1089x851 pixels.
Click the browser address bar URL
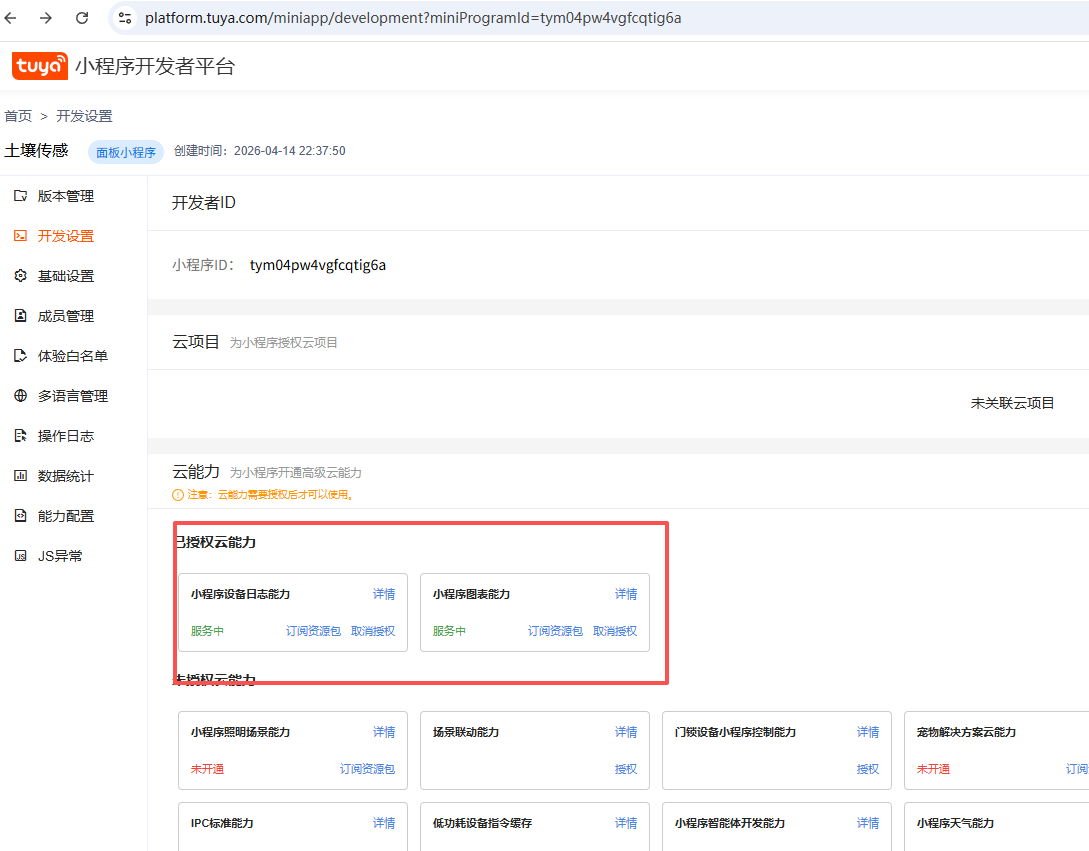coord(412,18)
